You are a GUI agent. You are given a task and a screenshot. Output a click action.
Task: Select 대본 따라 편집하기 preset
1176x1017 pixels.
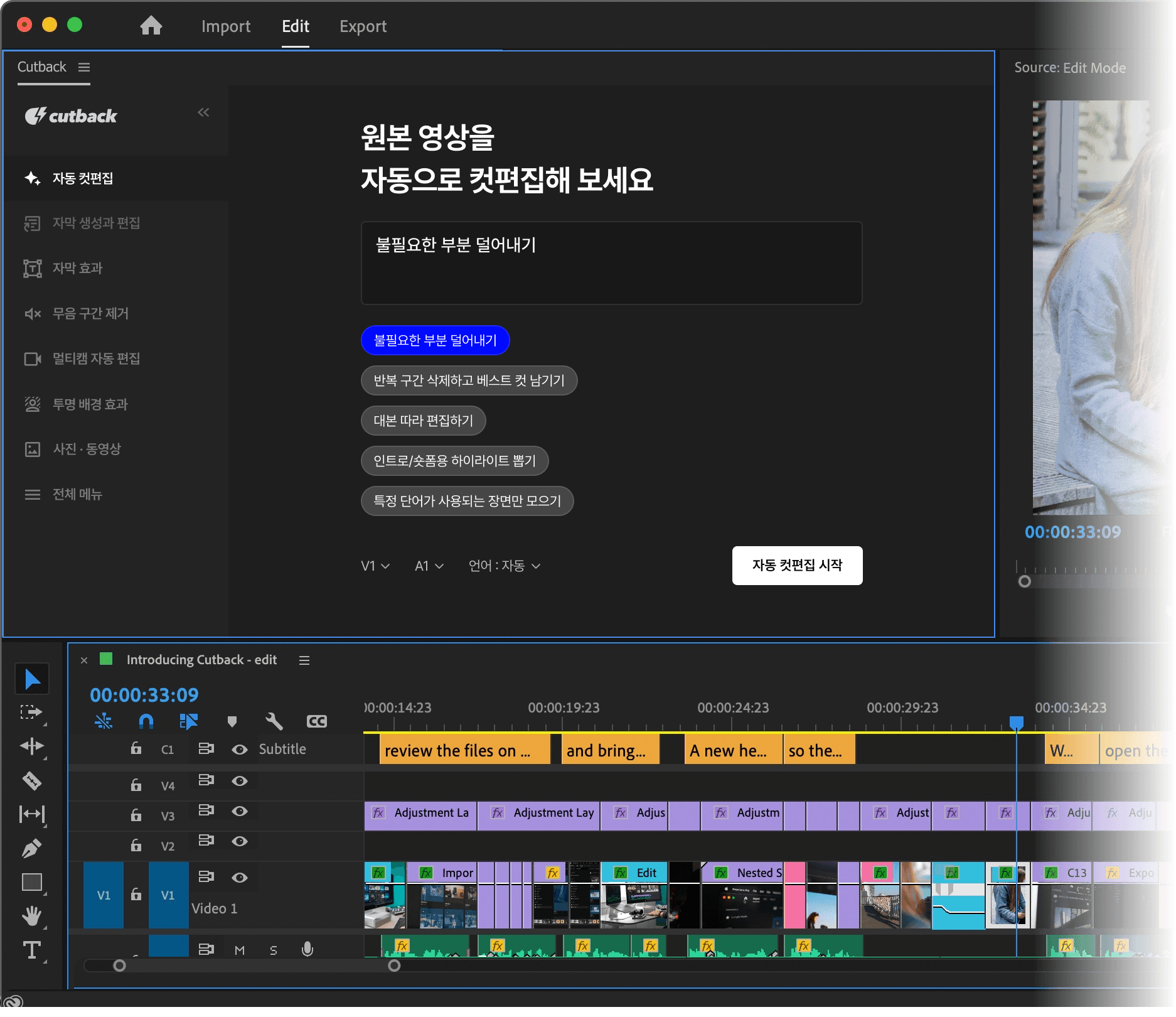click(x=423, y=421)
